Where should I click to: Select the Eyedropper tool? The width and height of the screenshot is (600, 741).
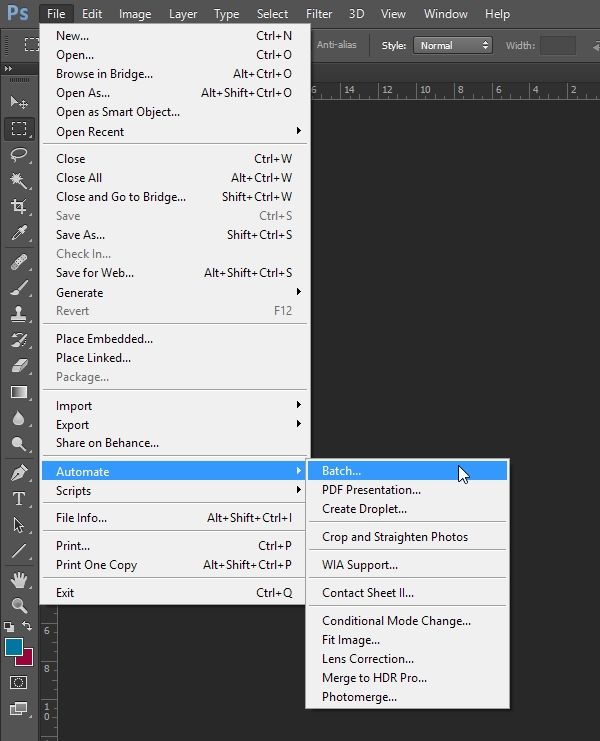tap(19, 233)
